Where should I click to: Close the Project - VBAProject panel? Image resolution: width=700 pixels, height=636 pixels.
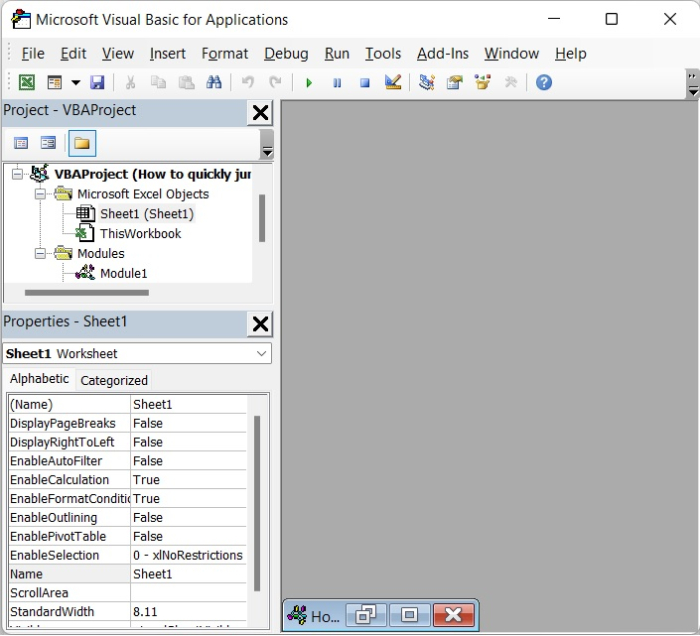pyautogui.click(x=260, y=113)
